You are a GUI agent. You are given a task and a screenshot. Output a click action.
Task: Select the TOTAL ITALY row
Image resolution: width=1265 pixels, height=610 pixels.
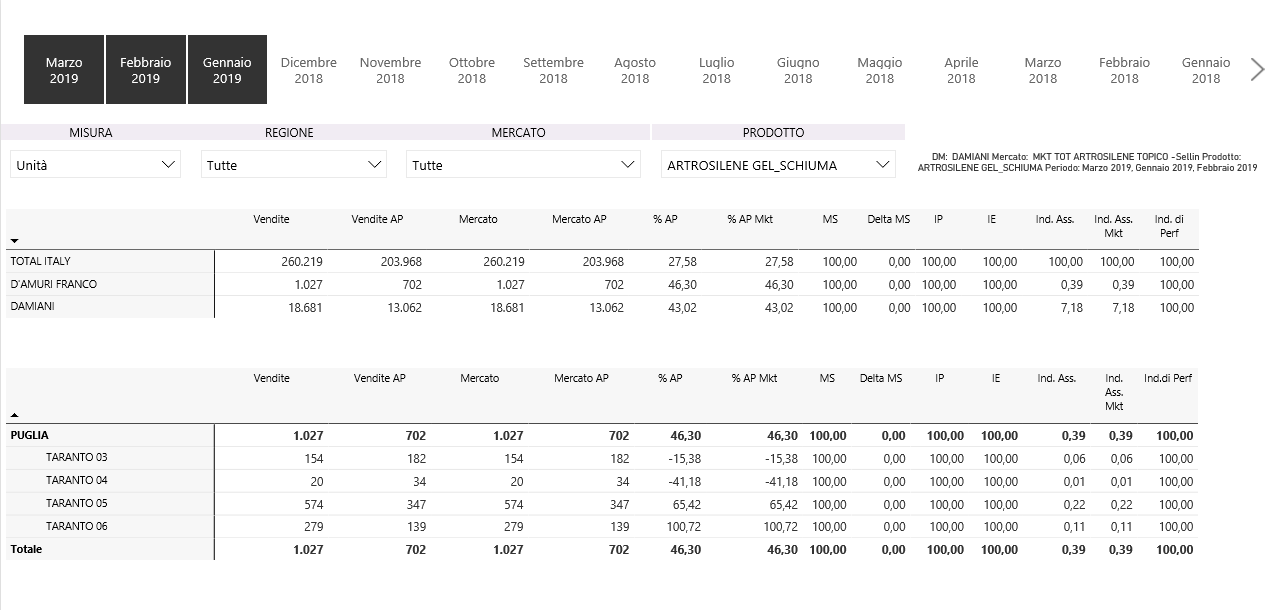click(x=41, y=261)
